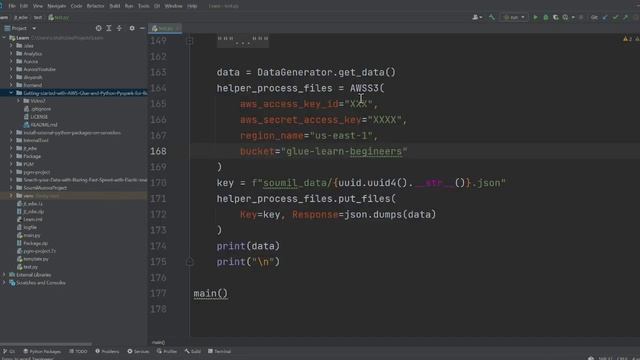640x360 pixels.
Task: Click the Git update project arrow icon
Action: click(605, 18)
